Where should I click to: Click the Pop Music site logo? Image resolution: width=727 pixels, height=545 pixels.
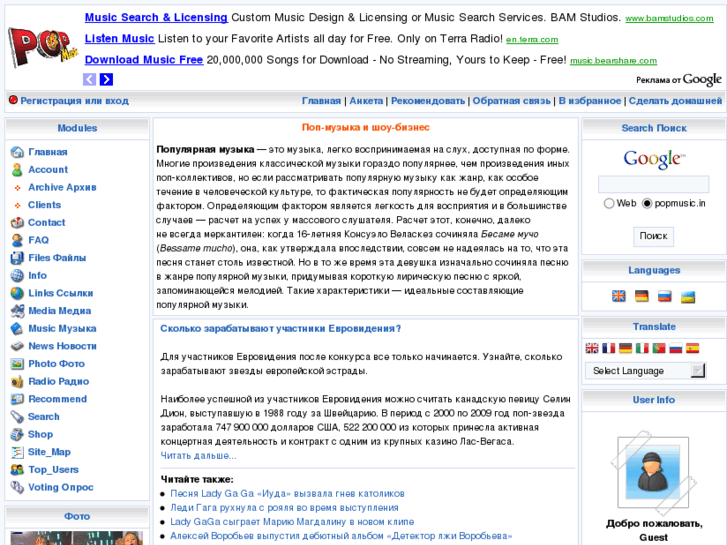pyautogui.click(x=43, y=47)
